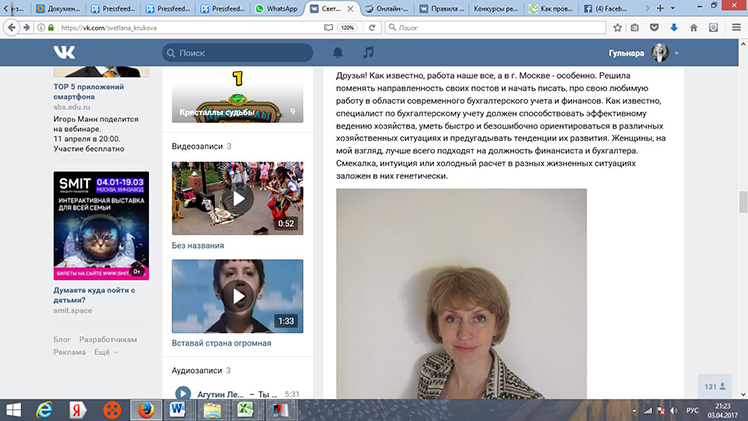Click the lock icon in address bar
This screenshot has width=748, height=421.
tap(51, 28)
